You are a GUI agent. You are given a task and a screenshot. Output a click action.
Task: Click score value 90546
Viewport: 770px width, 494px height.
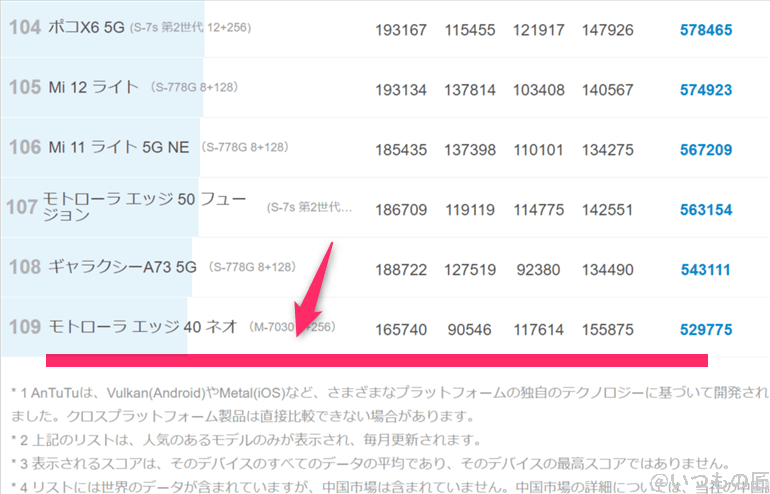point(469,330)
